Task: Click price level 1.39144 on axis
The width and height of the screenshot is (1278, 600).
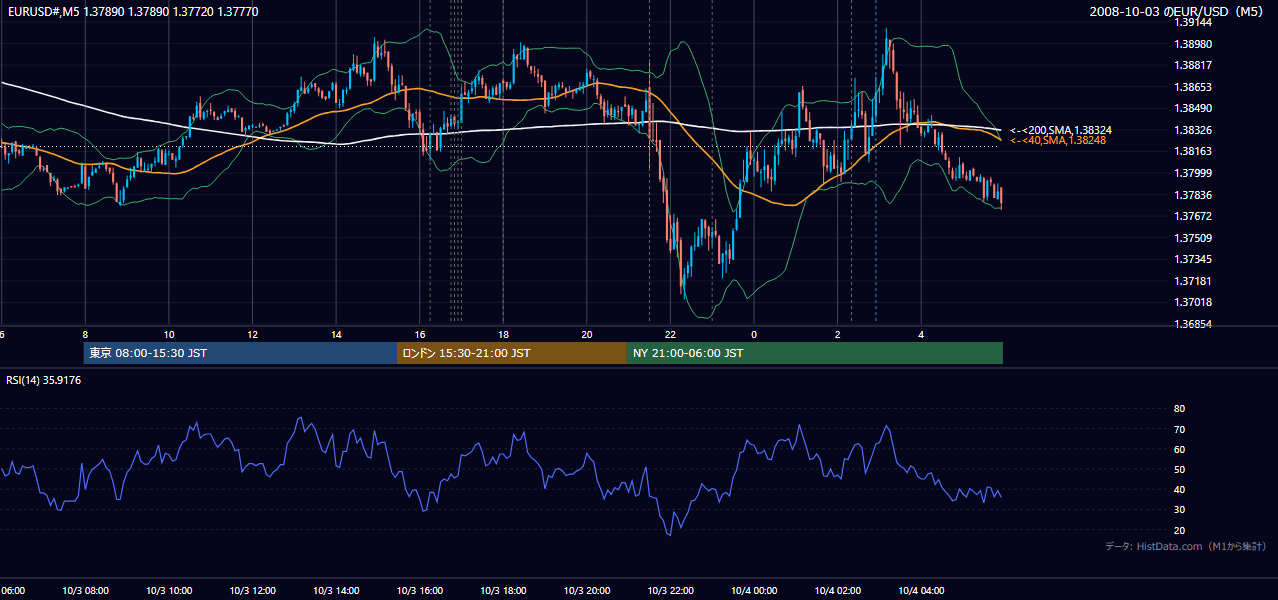Action: tap(1194, 22)
